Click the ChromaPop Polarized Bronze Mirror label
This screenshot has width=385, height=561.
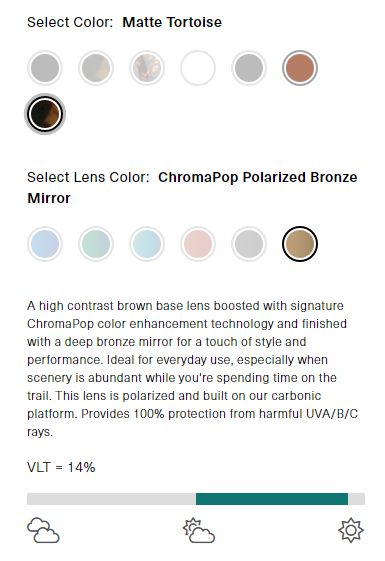(192, 187)
